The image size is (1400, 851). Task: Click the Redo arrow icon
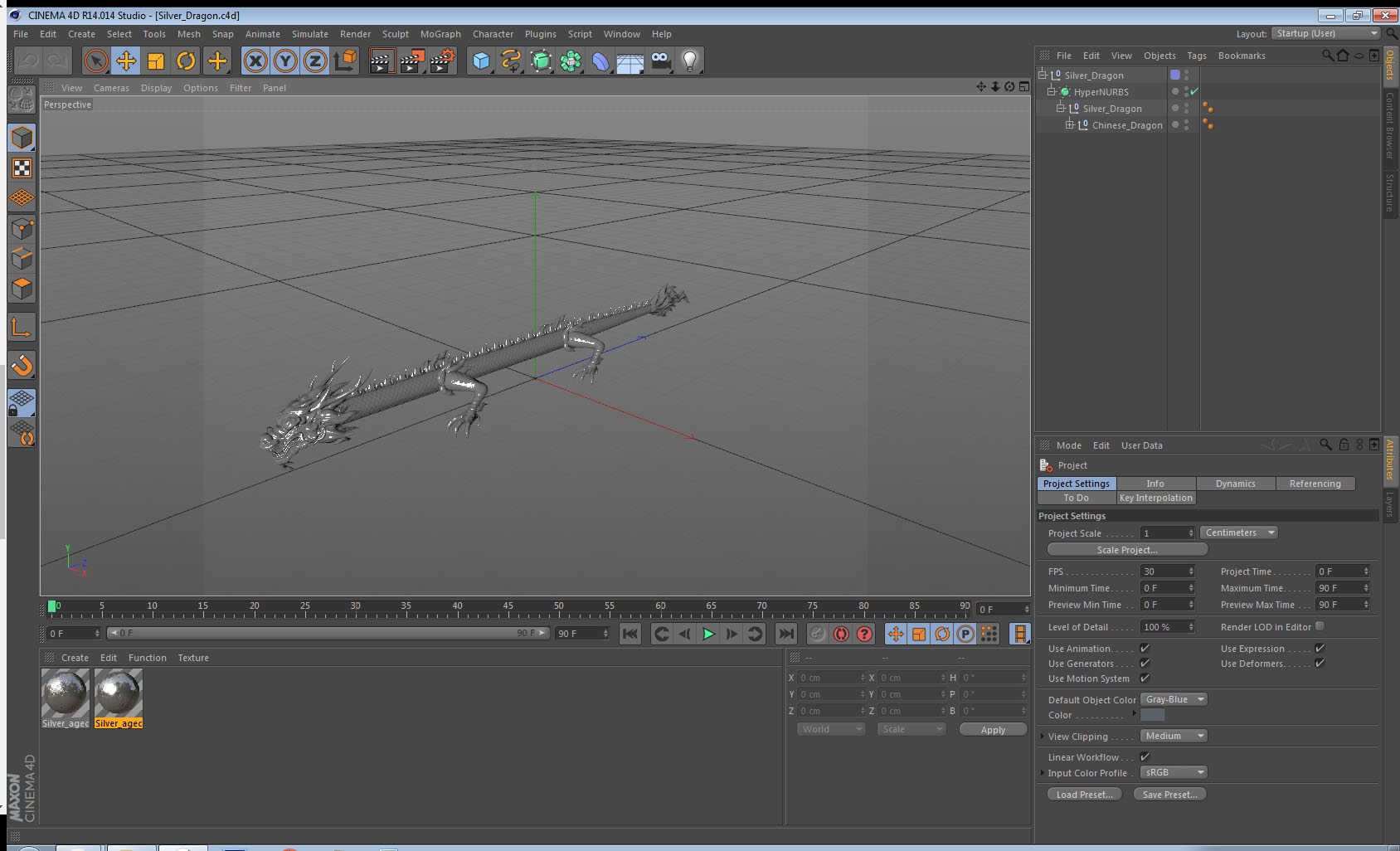coord(57,61)
